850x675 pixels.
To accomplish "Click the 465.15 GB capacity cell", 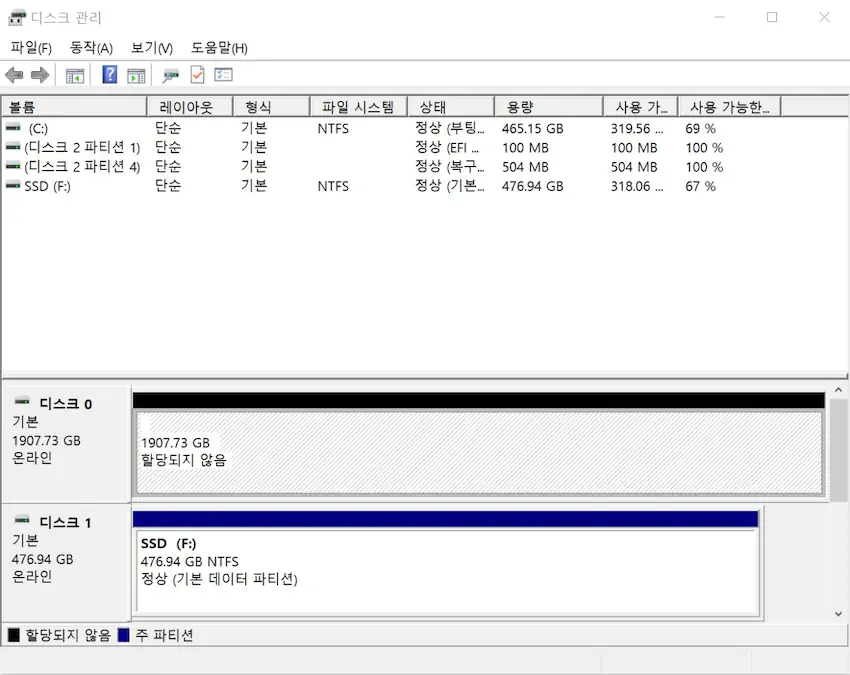I will click(532, 128).
